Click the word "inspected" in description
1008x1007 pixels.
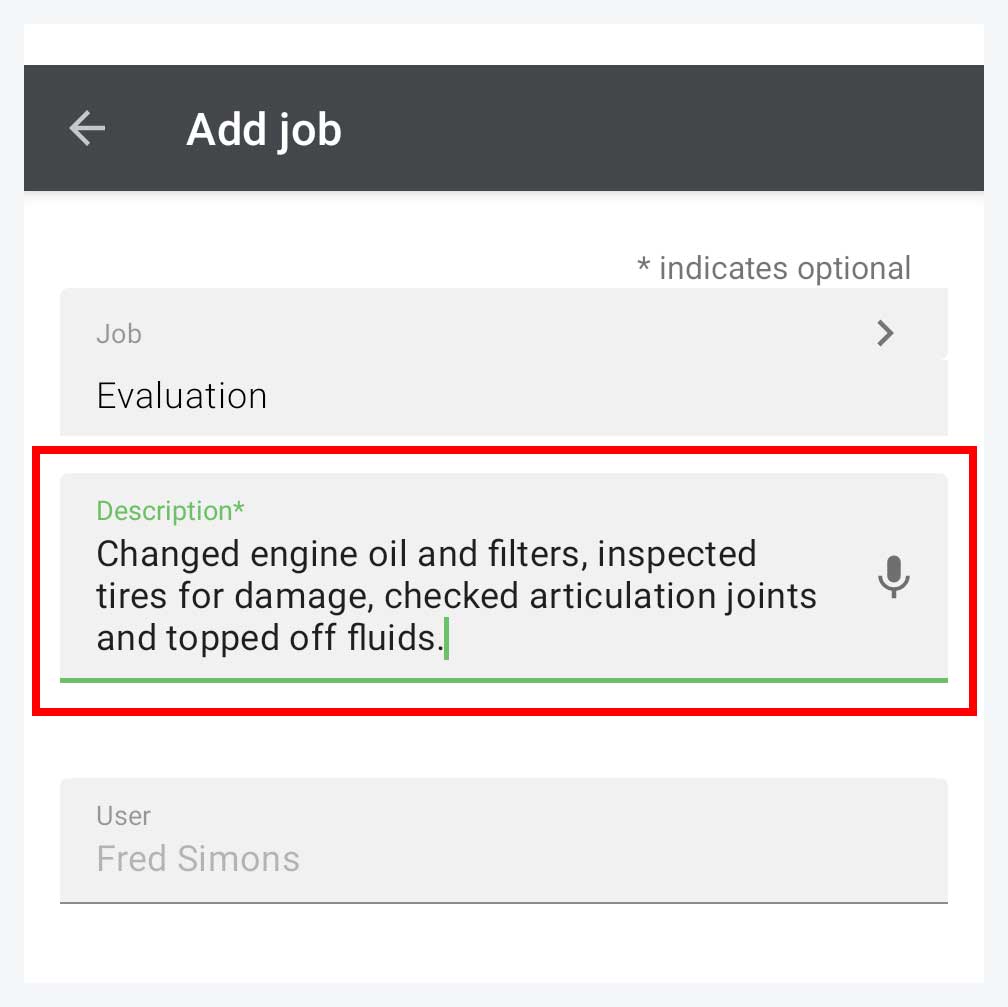(678, 554)
